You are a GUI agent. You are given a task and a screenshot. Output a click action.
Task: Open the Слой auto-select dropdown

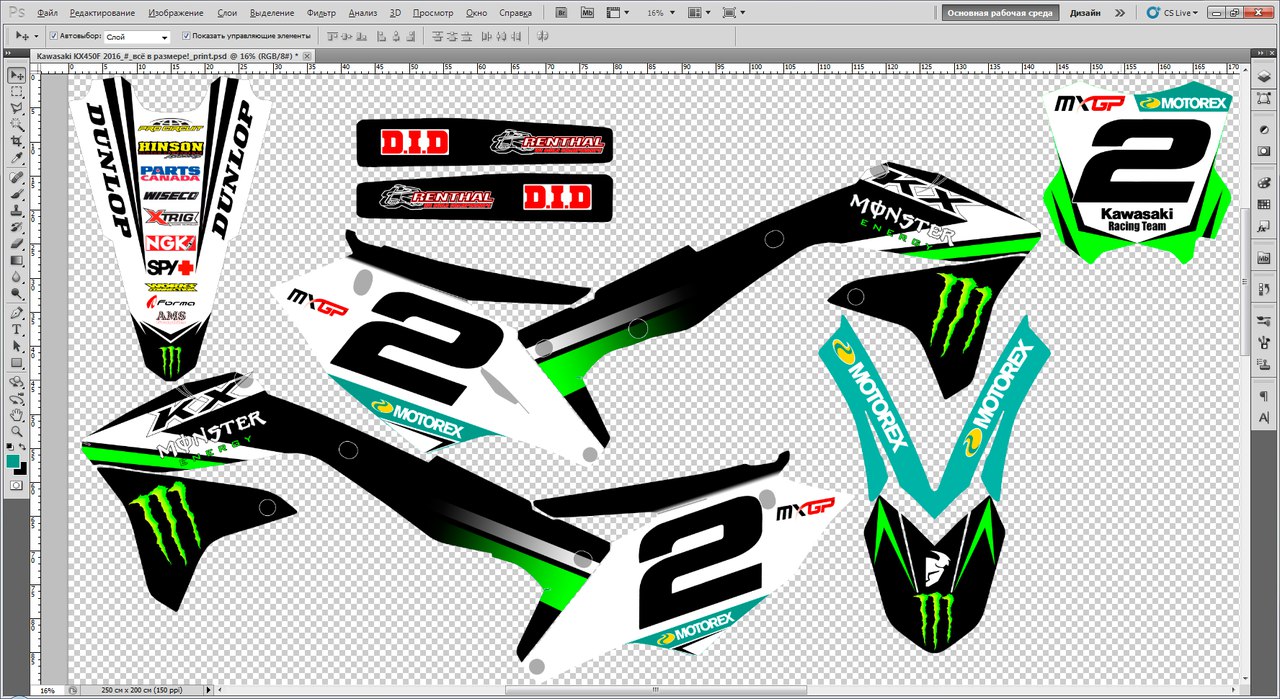[137, 37]
